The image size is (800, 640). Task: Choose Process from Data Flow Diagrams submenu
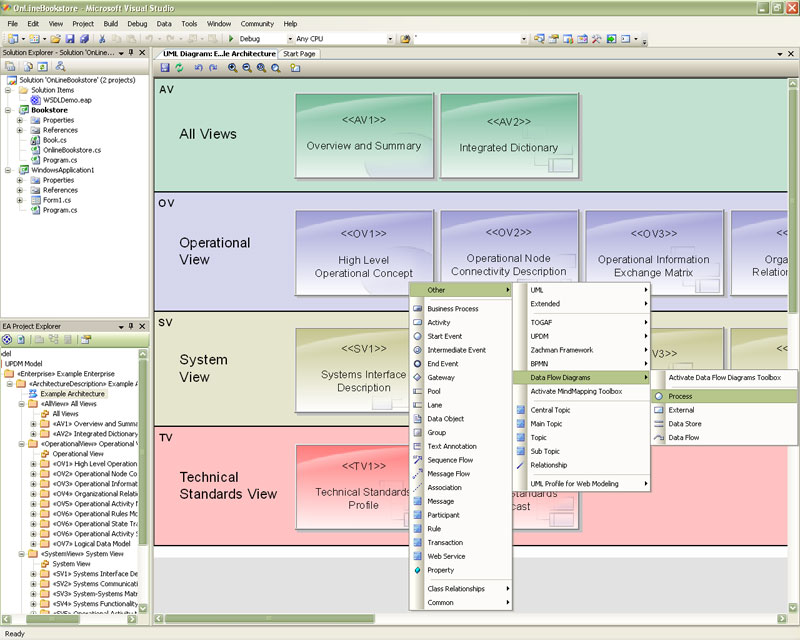tap(680, 396)
